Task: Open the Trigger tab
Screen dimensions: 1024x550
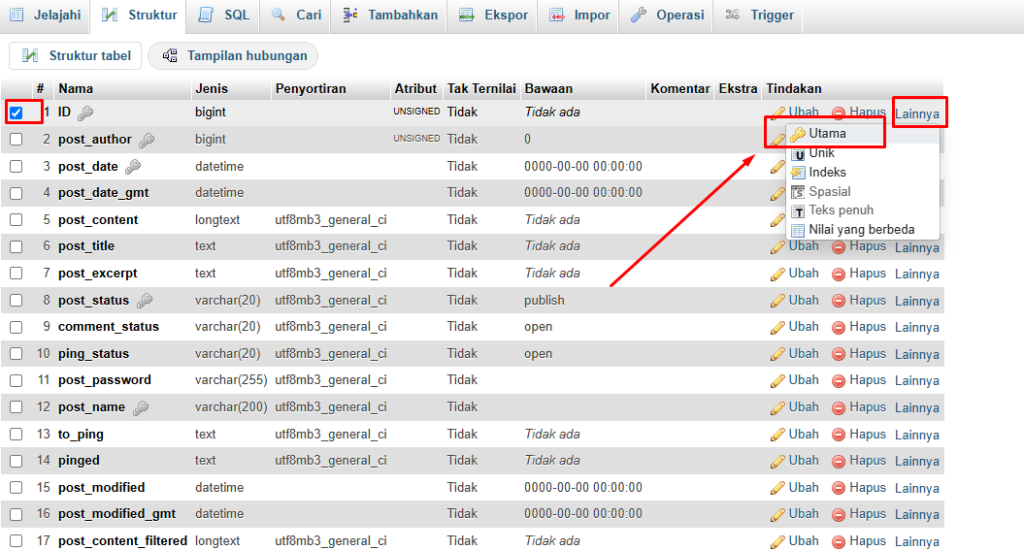Action: click(x=759, y=15)
